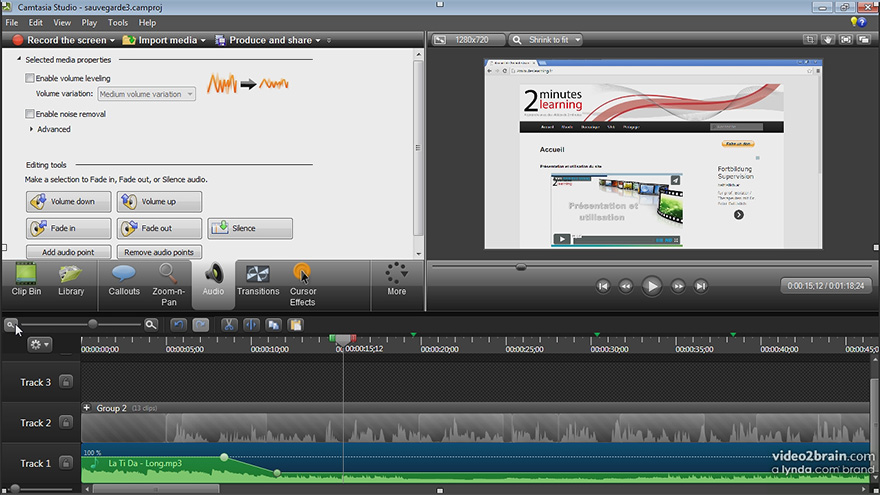This screenshot has height=495, width=880.
Task: Open the File menu
Action: tap(12, 22)
